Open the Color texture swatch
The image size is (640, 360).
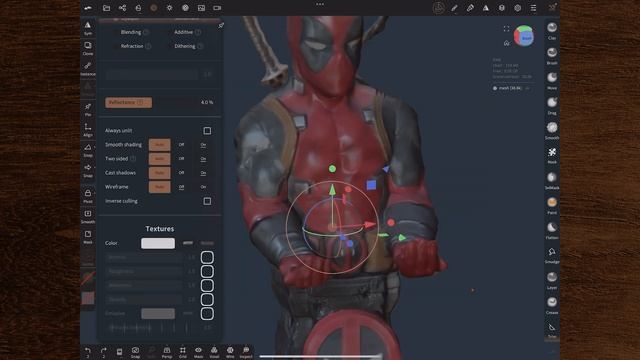click(x=158, y=243)
